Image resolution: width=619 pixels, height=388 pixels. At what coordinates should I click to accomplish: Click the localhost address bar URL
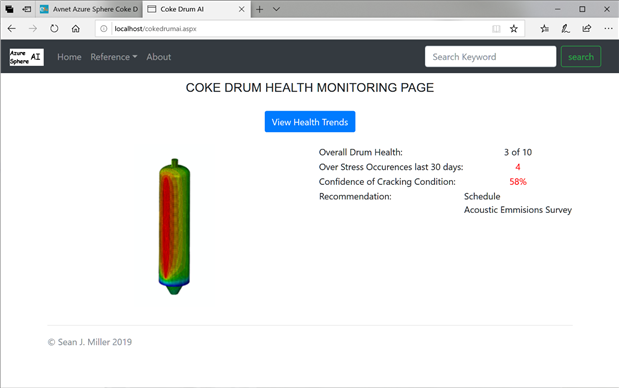tap(156, 28)
